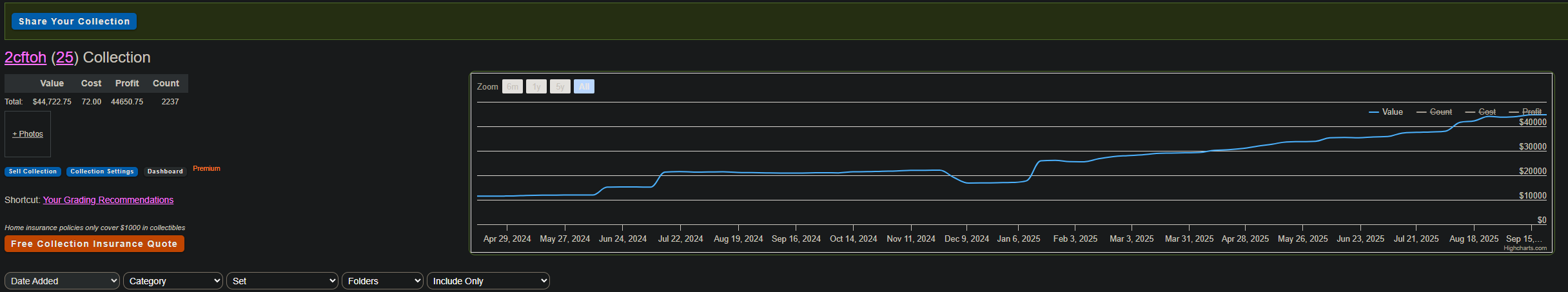
Task: Open the Highcharts.com credit link
Action: pos(1525,248)
